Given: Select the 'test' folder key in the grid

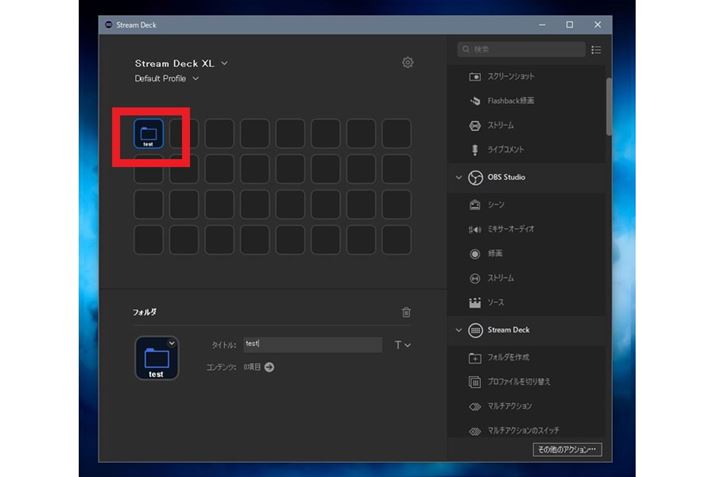Looking at the screenshot, I should pyautogui.click(x=149, y=133).
